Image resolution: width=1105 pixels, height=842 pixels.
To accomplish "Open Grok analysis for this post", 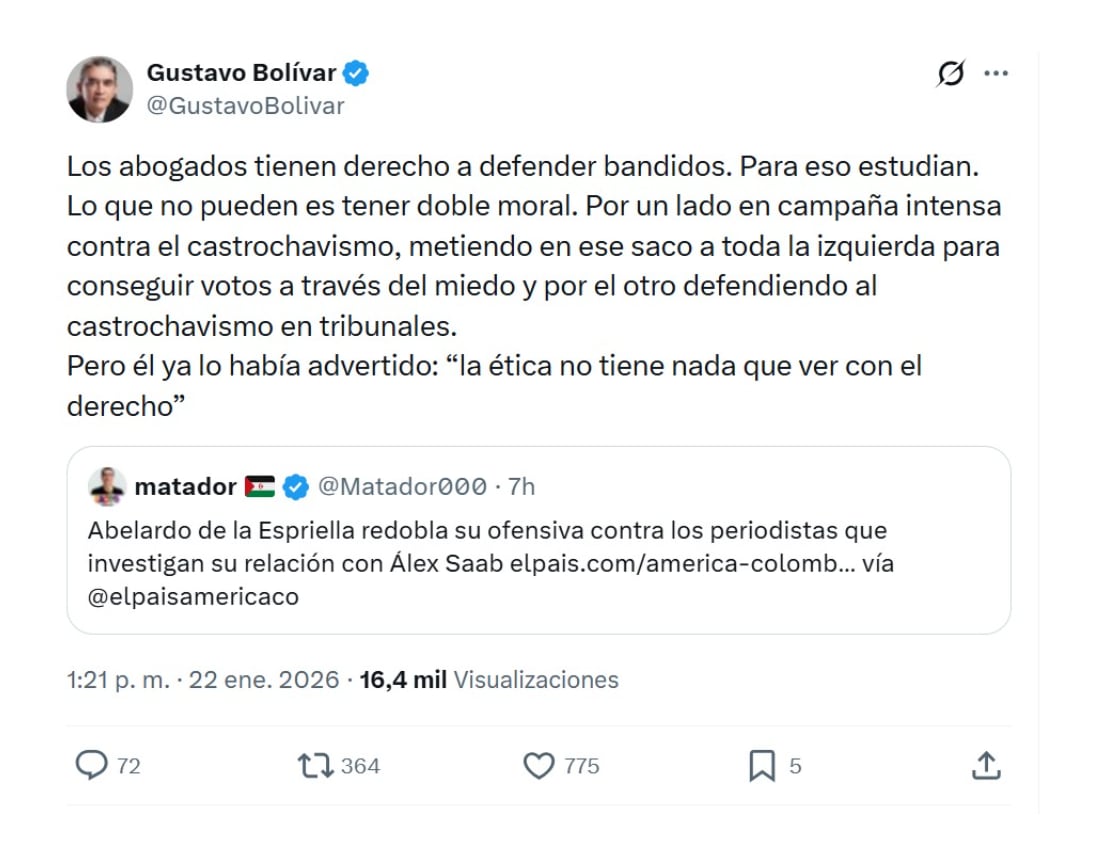I will click(953, 72).
